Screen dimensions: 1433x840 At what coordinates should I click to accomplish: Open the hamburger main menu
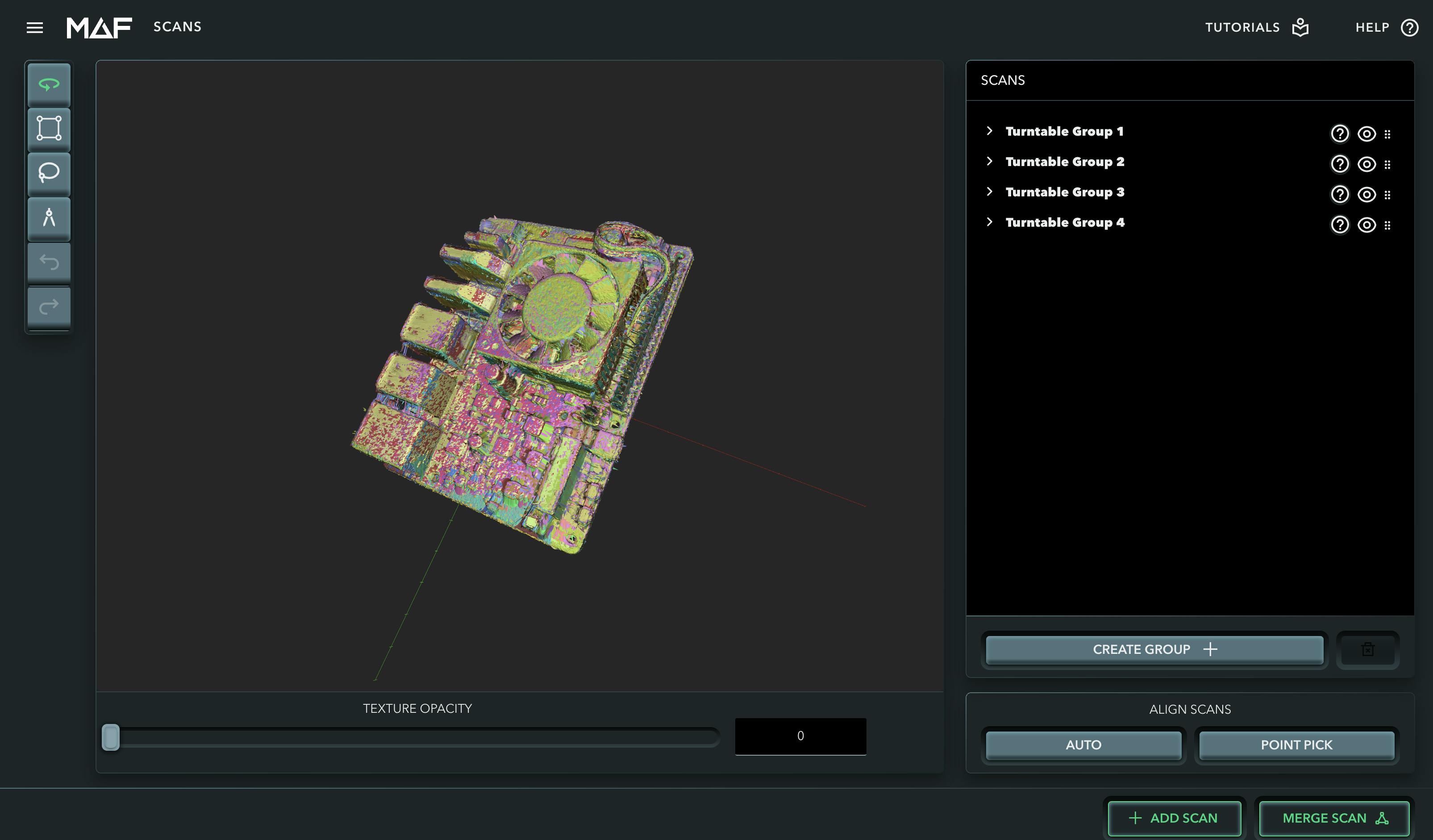tap(35, 28)
